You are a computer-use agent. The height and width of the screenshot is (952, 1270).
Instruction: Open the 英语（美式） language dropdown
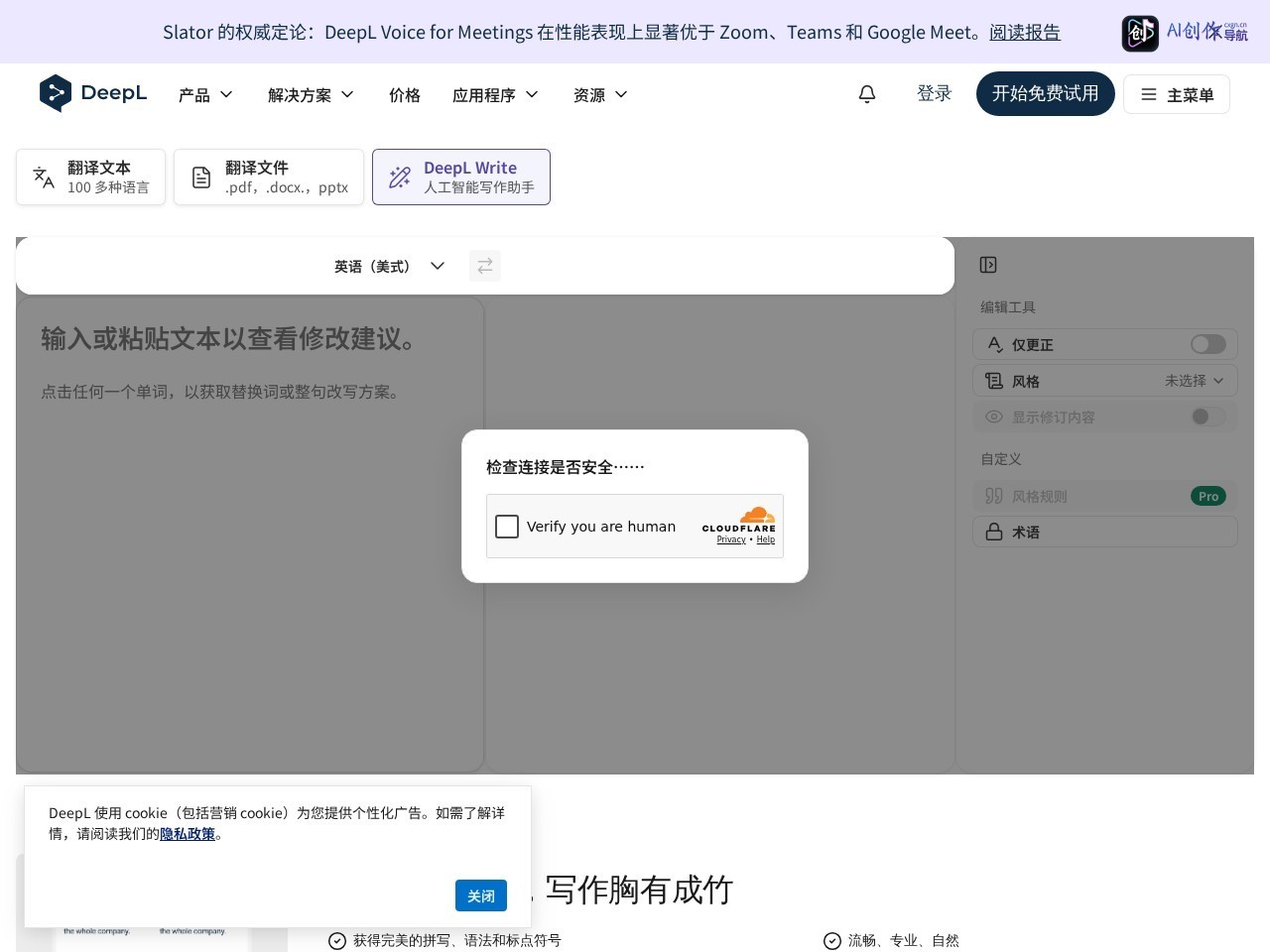[x=389, y=266]
